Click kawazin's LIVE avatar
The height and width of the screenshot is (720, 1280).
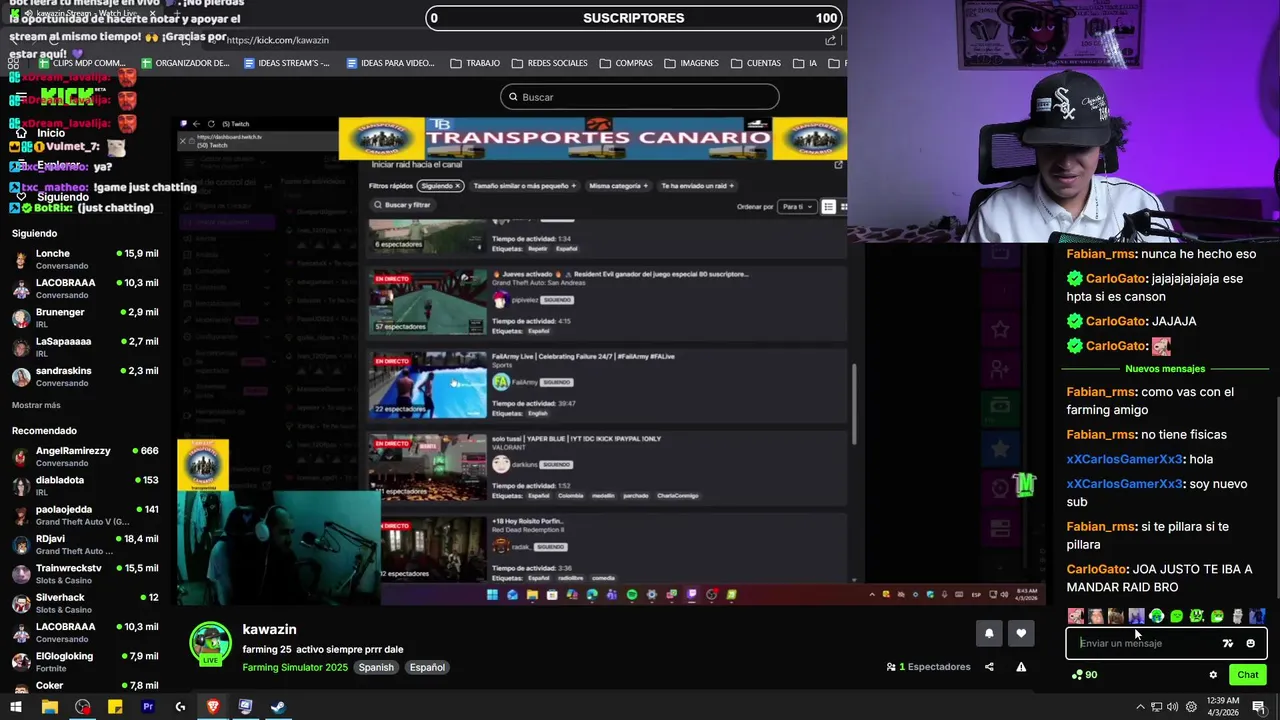[211, 643]
